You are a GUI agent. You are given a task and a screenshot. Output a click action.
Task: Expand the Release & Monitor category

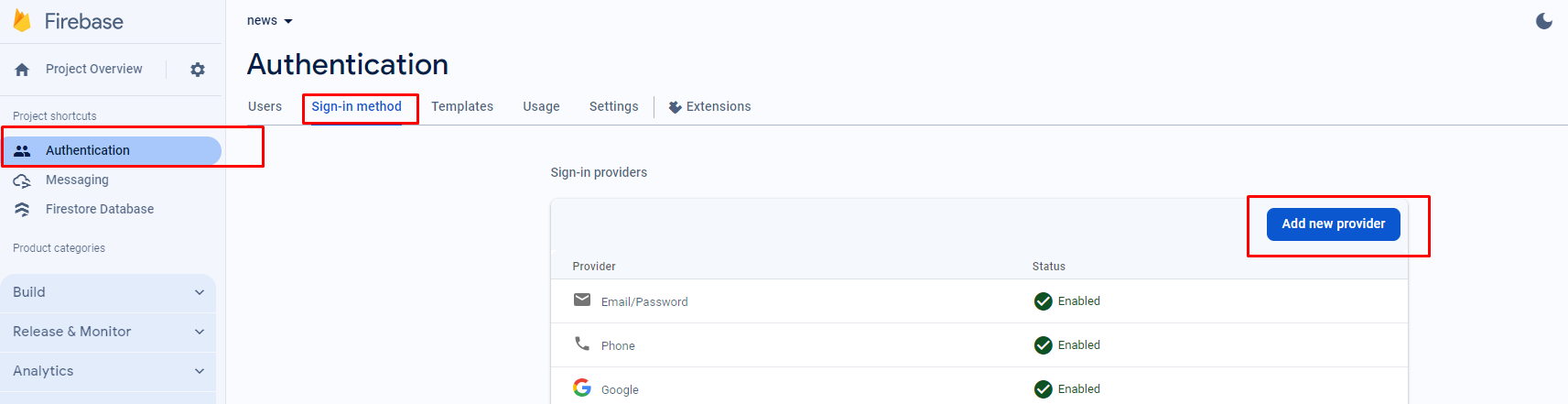pos(108,332)
